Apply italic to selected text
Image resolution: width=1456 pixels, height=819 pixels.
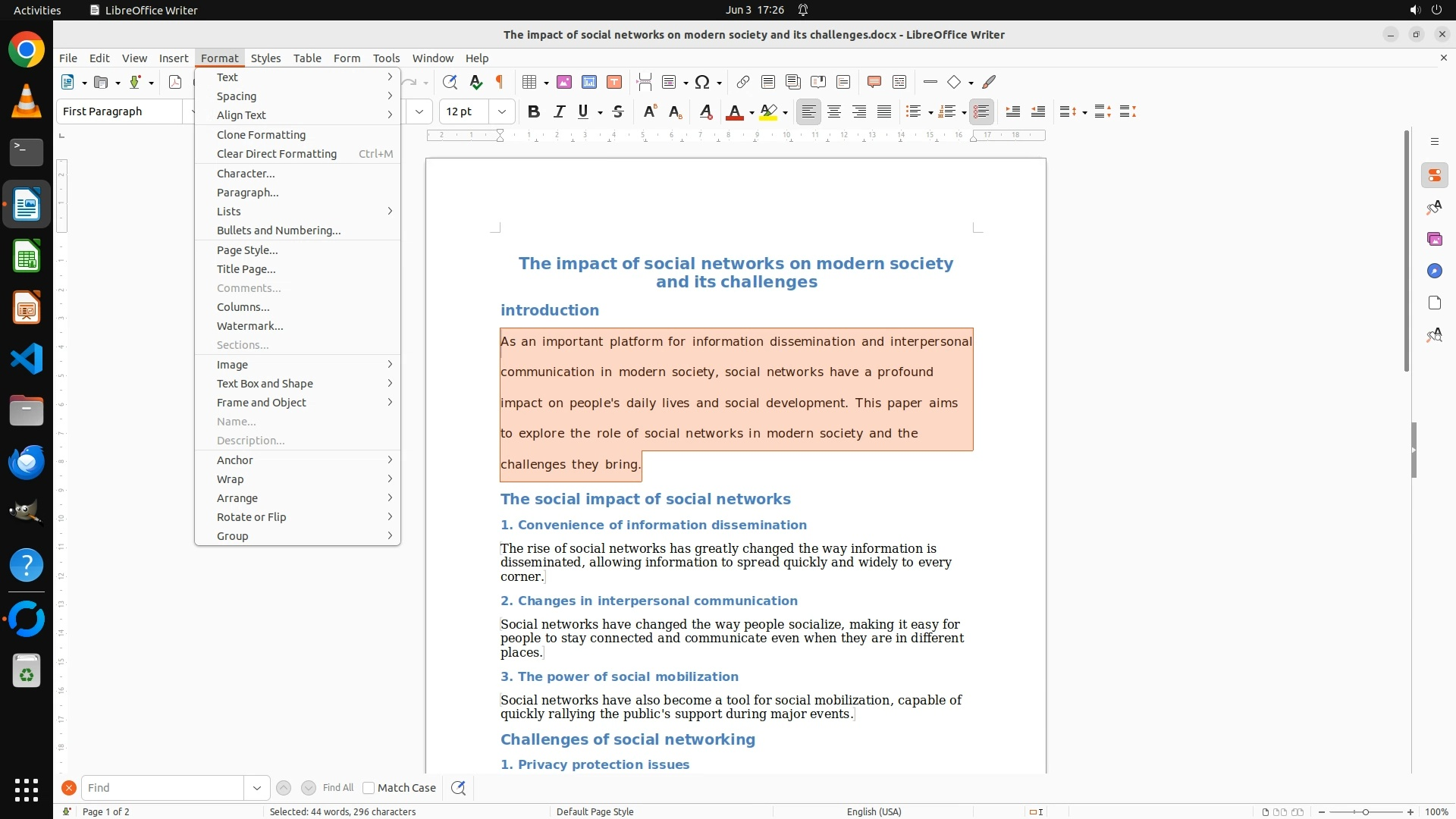point(560,112)
